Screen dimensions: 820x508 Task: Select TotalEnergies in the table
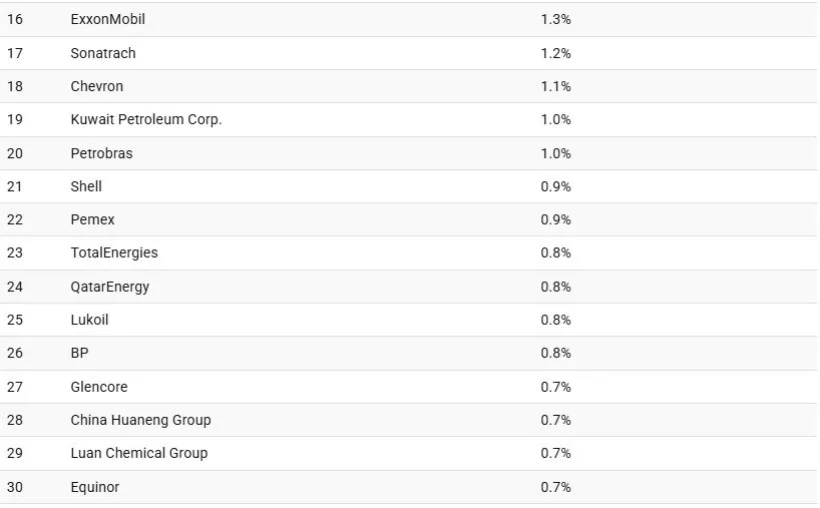[x=114, y=253]
